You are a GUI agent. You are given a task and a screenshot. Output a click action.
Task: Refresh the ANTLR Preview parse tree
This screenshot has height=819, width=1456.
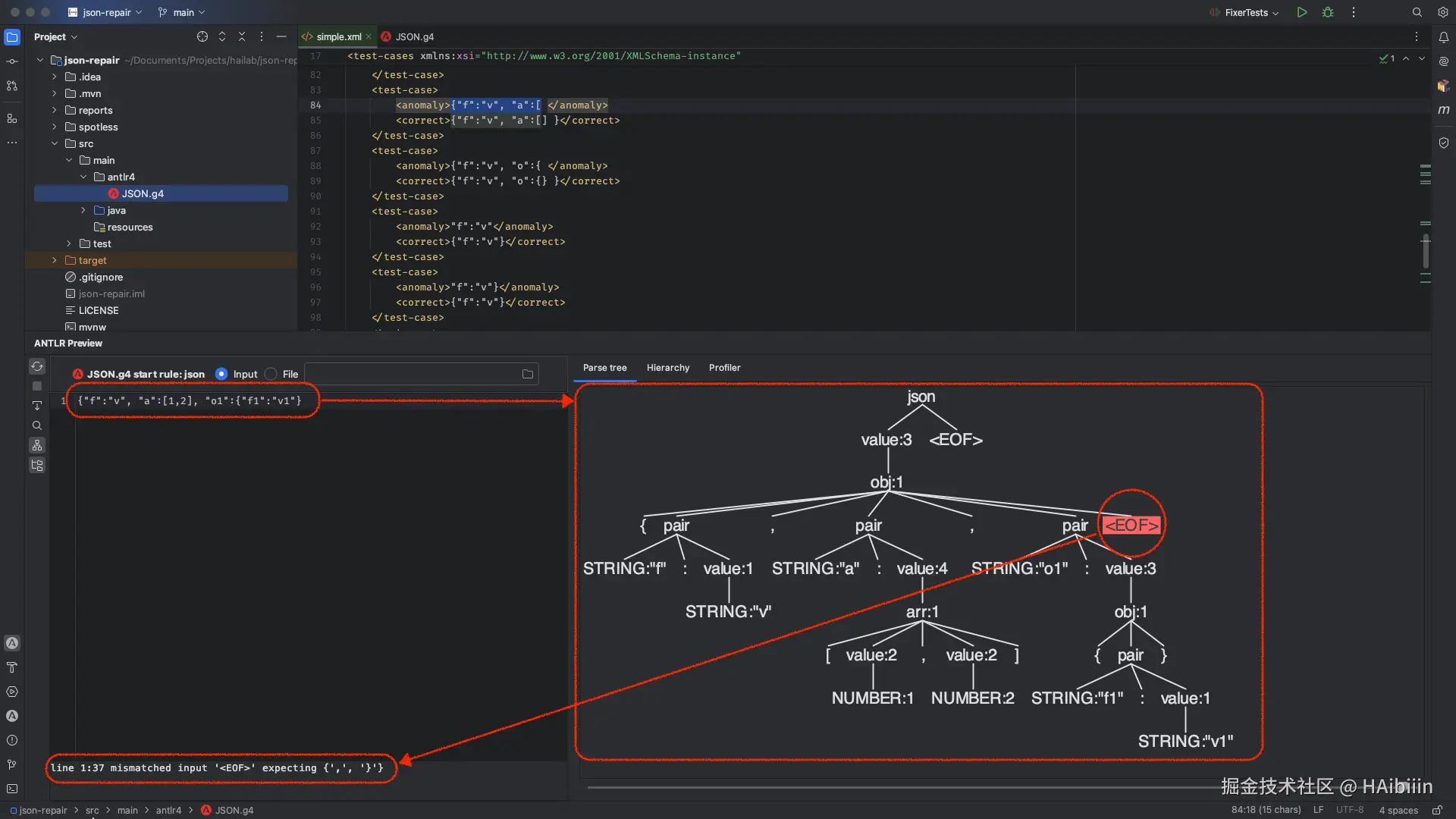coord(37,366)
